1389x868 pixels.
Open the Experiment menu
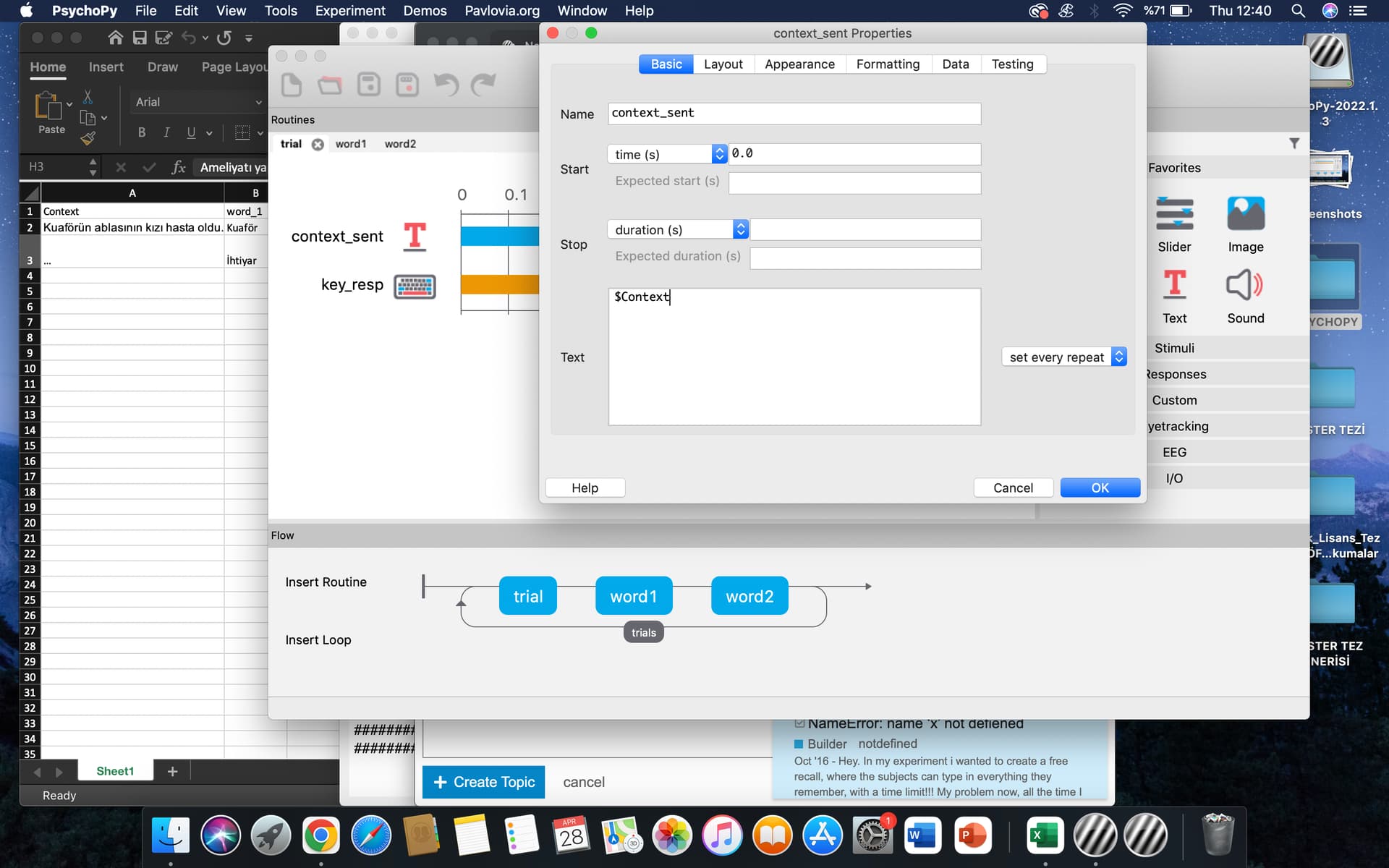[350, 11]
